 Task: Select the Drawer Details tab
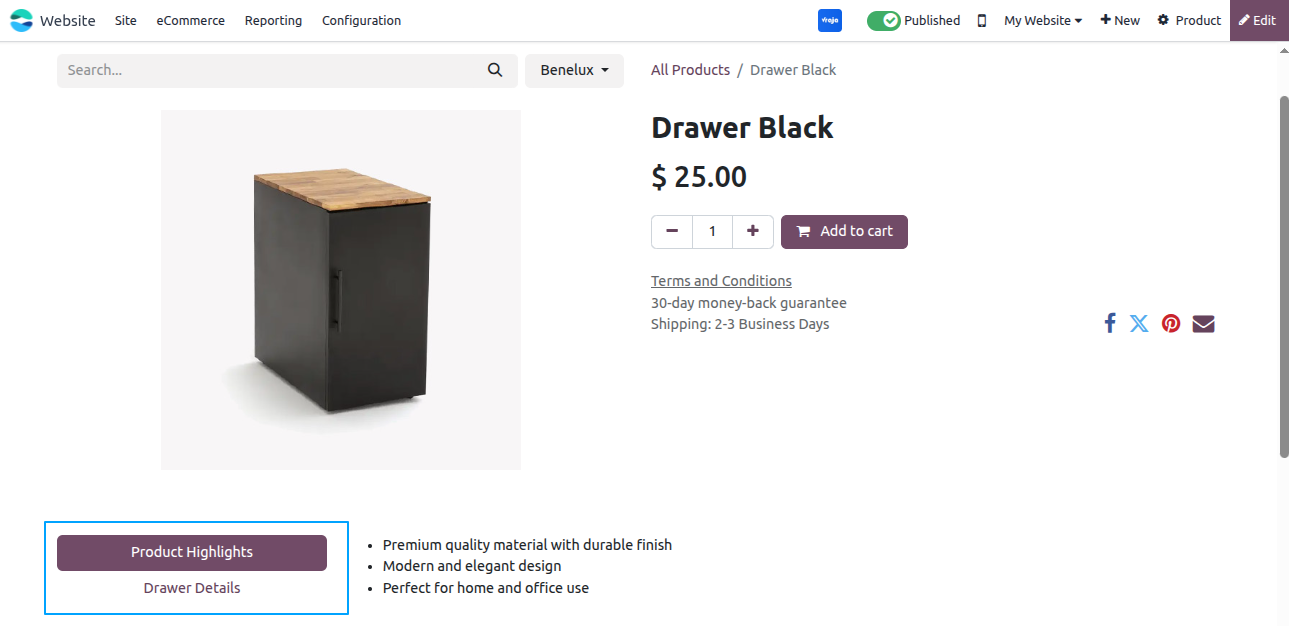[x=192, y=588]
